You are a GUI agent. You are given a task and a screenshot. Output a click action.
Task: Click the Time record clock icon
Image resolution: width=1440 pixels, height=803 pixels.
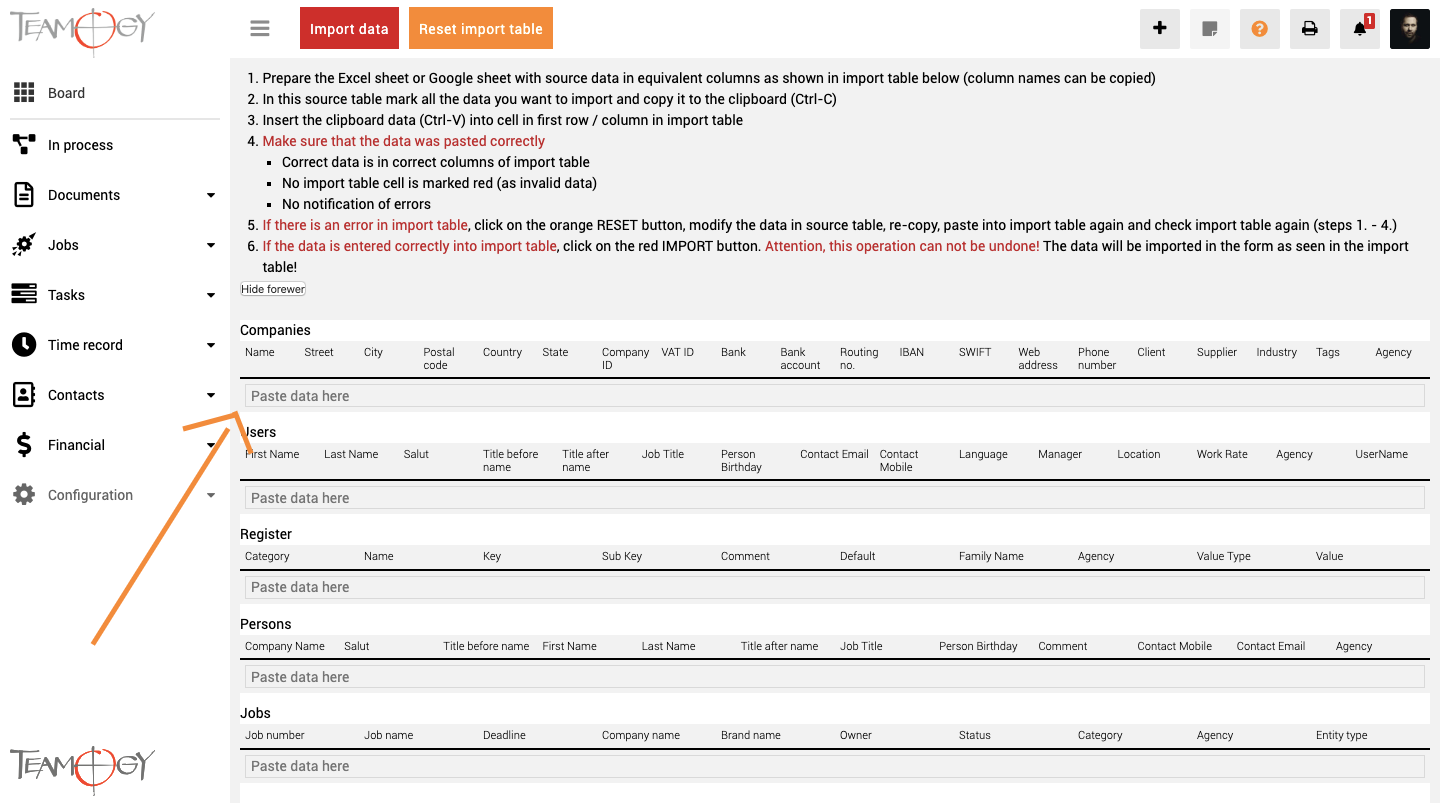click(x=24, y=345)
